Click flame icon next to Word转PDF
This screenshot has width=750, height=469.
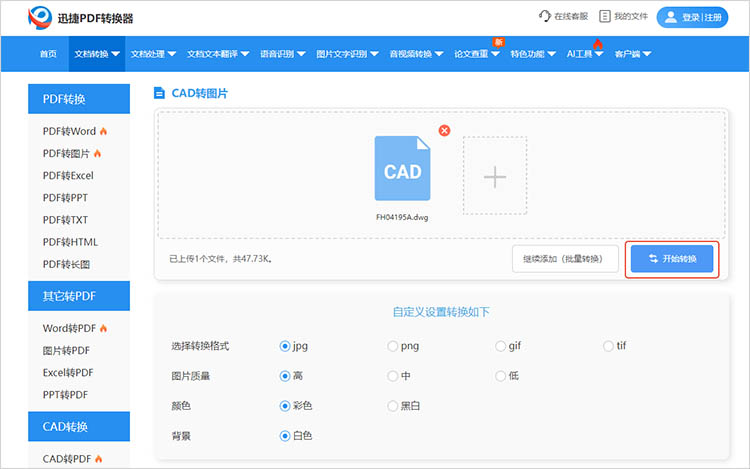(x=103, y=328)
